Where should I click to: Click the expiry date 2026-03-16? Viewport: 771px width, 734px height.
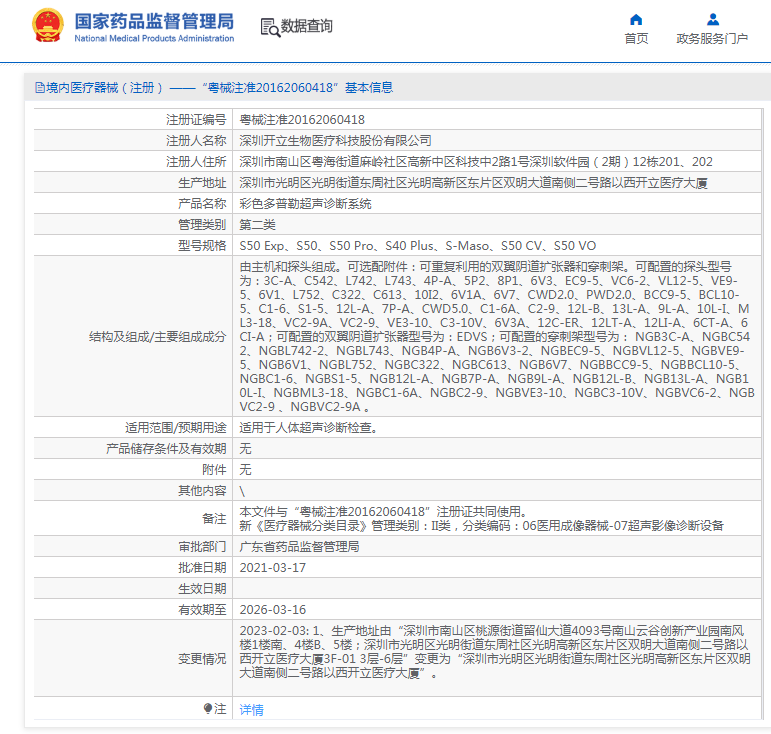pos(272,609)
